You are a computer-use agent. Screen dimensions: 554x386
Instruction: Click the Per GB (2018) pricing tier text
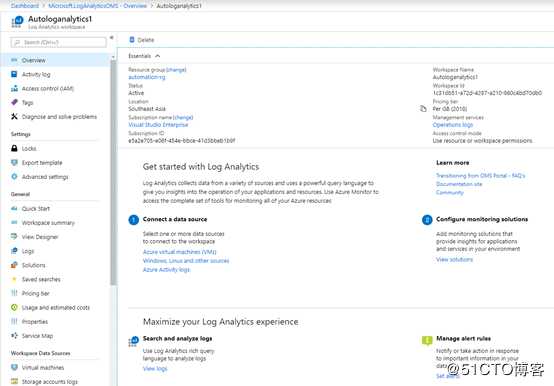coord(450,109)
